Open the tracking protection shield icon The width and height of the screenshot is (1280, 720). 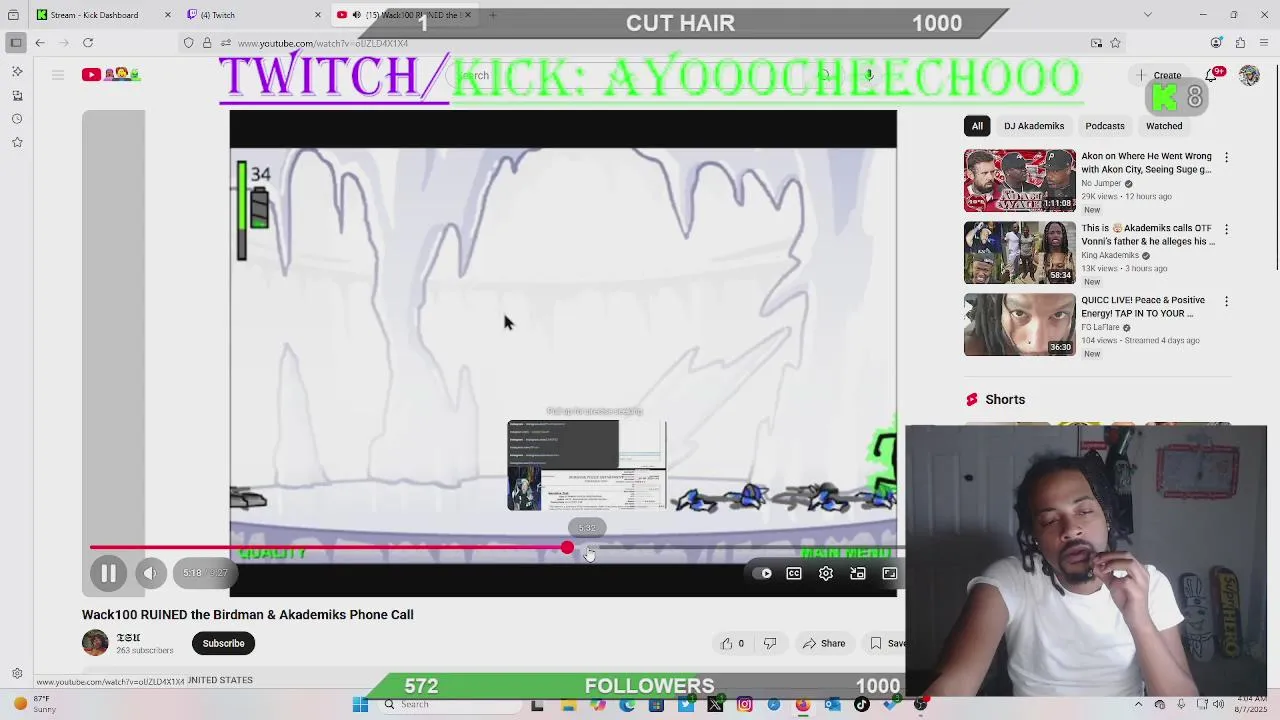pos(188,43)
